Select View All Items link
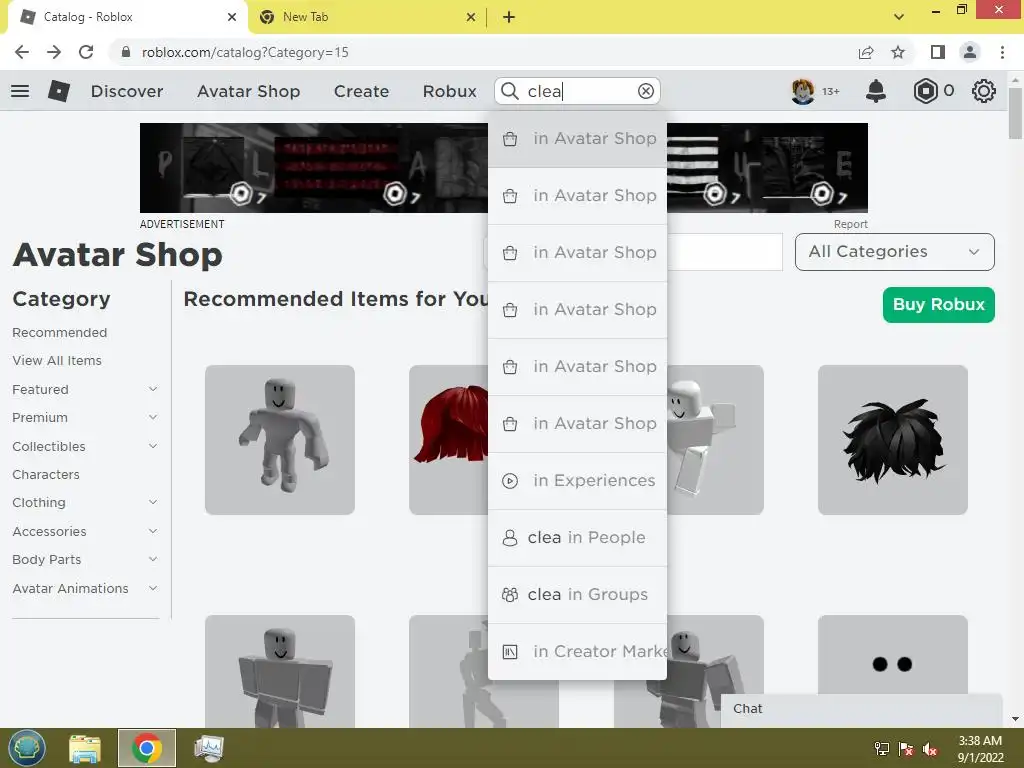Screen dimensions: 1024x768 click(x=57, y=360)
